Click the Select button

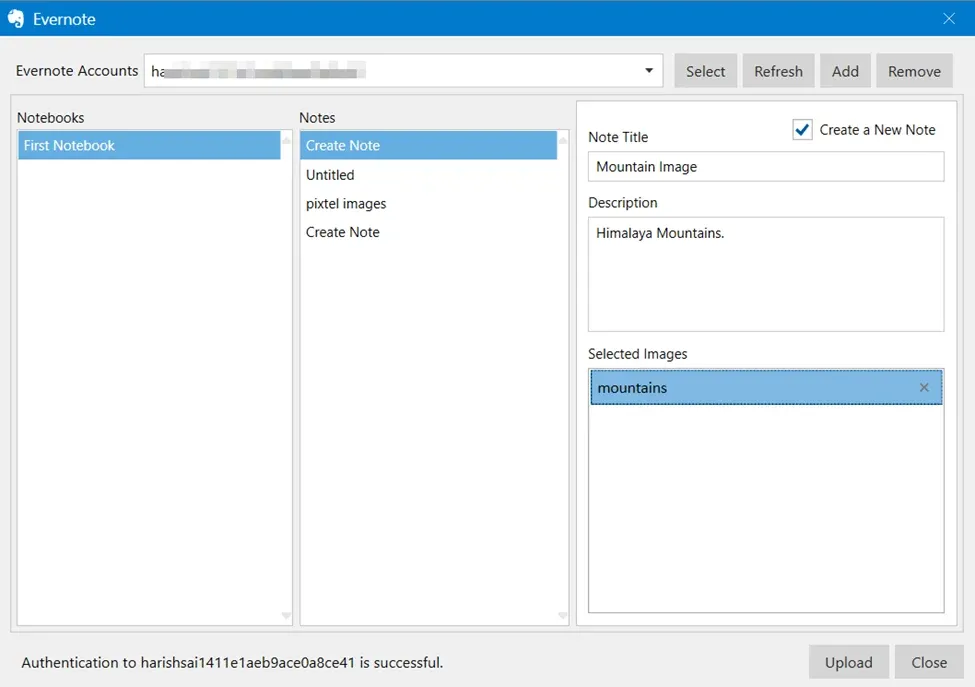(705, 71)
